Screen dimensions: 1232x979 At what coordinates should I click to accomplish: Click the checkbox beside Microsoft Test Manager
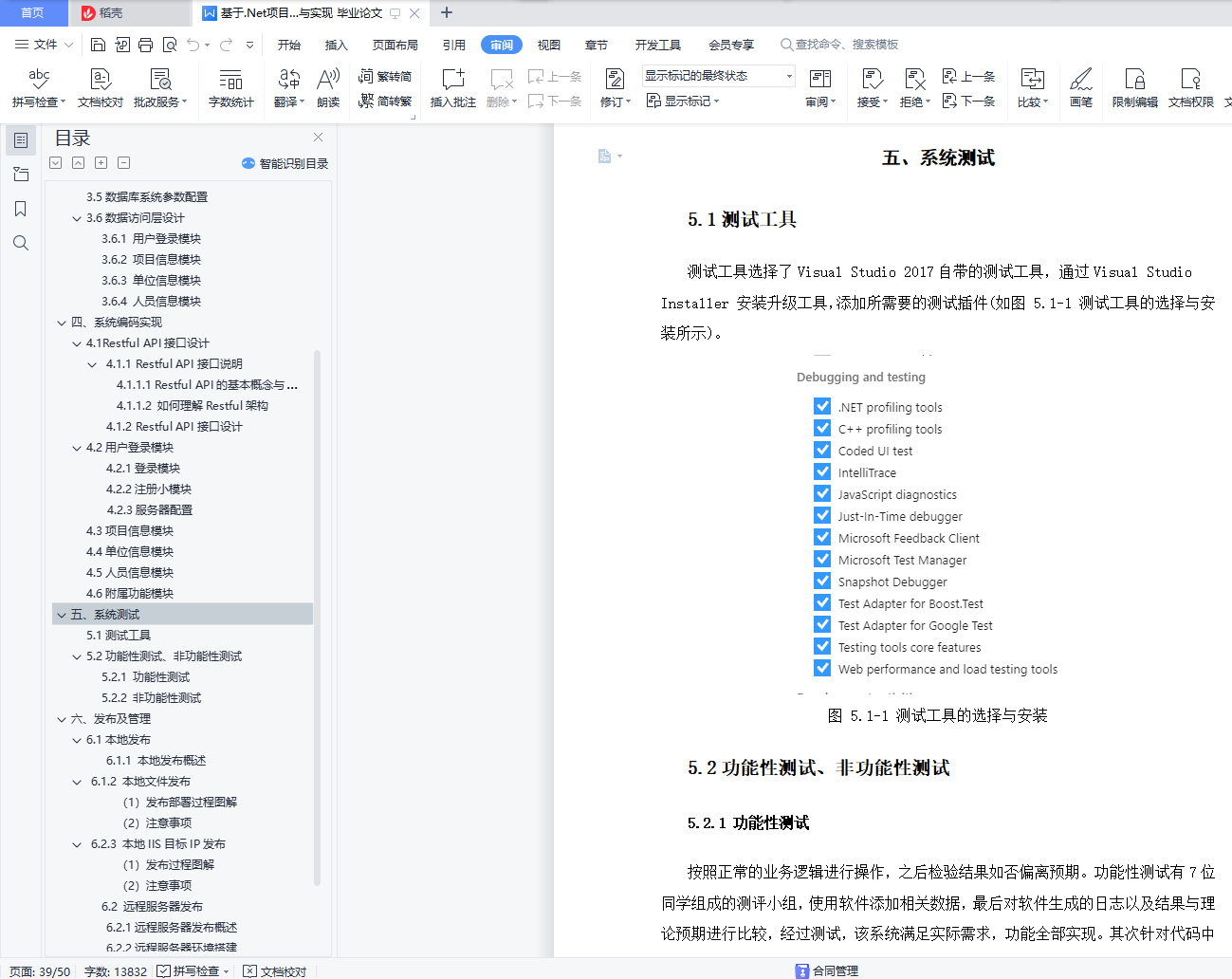tap(822, 559)
